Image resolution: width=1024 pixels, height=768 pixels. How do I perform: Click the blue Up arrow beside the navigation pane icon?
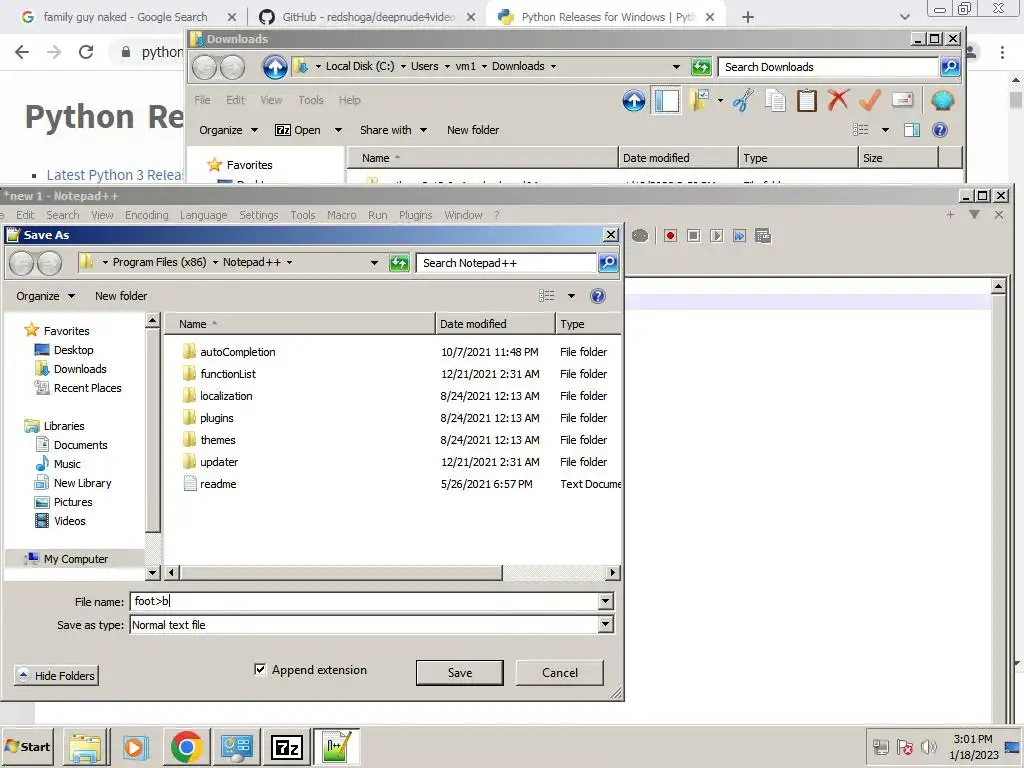pyautogui.click(x=633, y=101)
